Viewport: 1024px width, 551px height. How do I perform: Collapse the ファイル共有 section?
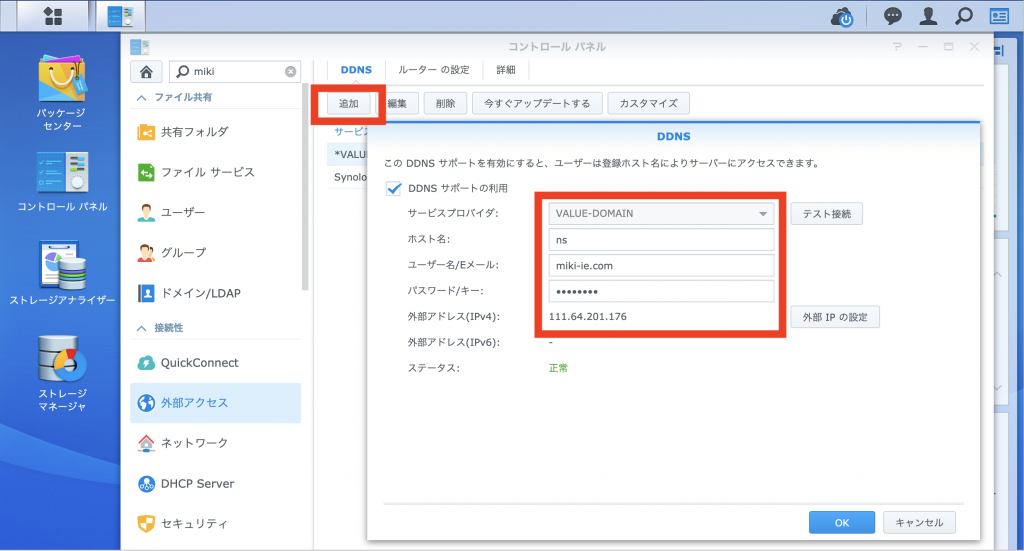pyautogui.click(x=141, y=98)
